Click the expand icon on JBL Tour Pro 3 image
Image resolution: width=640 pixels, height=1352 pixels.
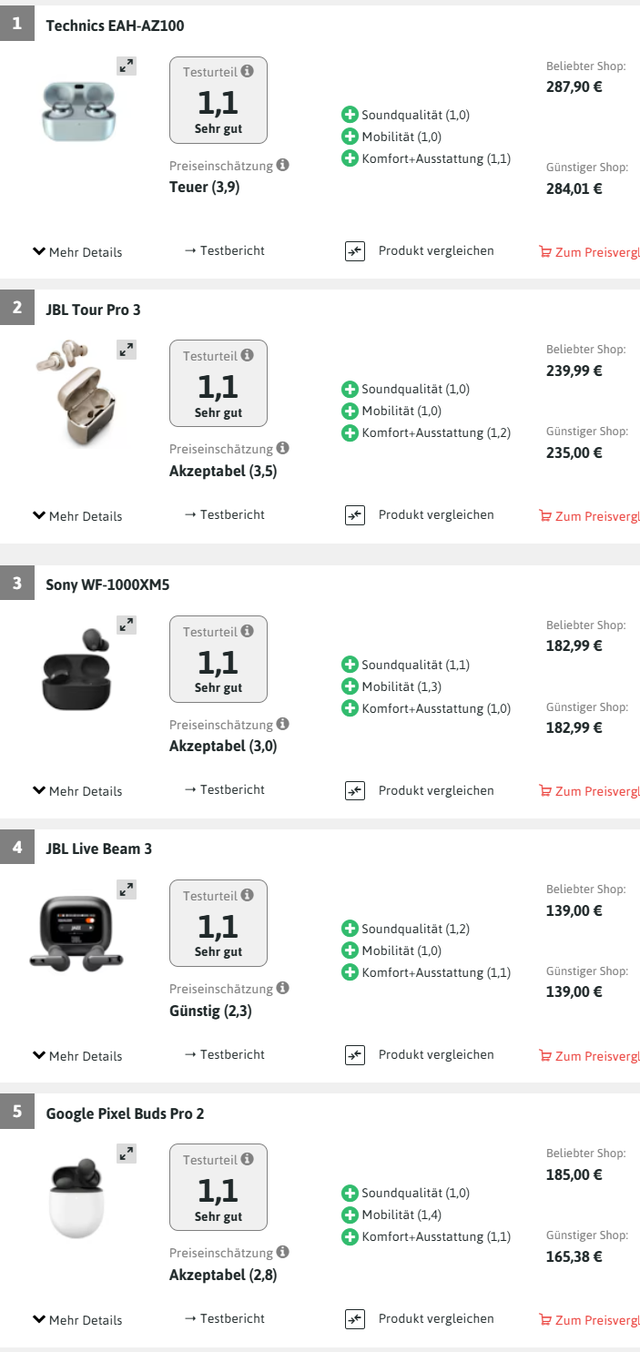126,350
